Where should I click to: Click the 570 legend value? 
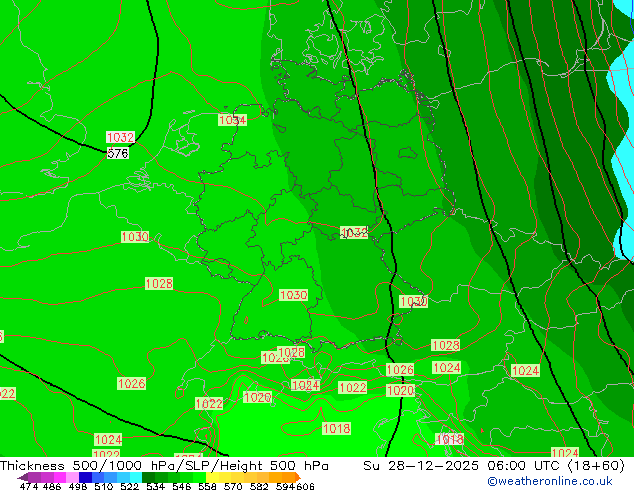coord(233,486)
